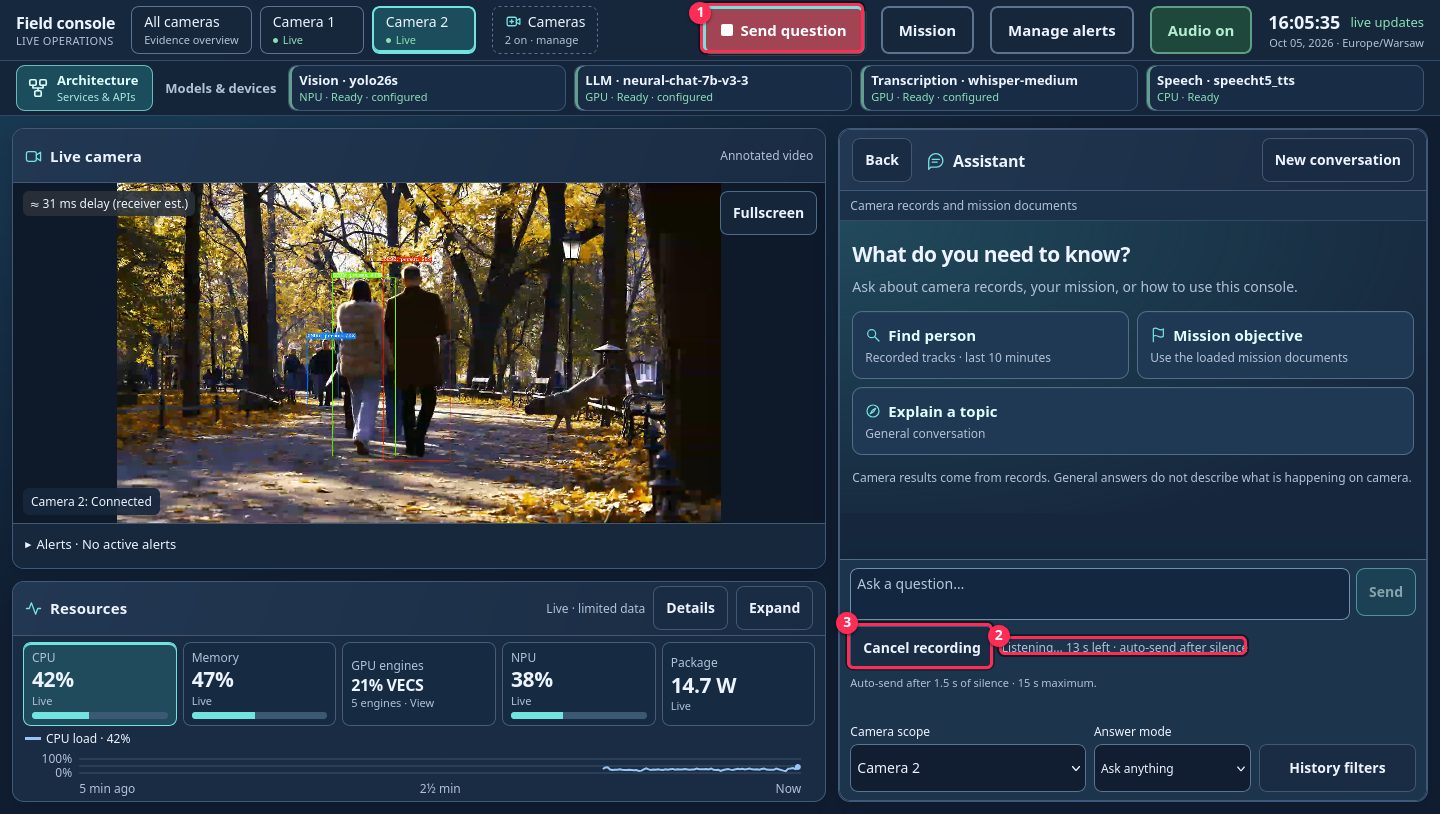This screenshot has height=814, width=1440.
Task: Click the Mission objective flag icon
Action: click(1158, 336)
